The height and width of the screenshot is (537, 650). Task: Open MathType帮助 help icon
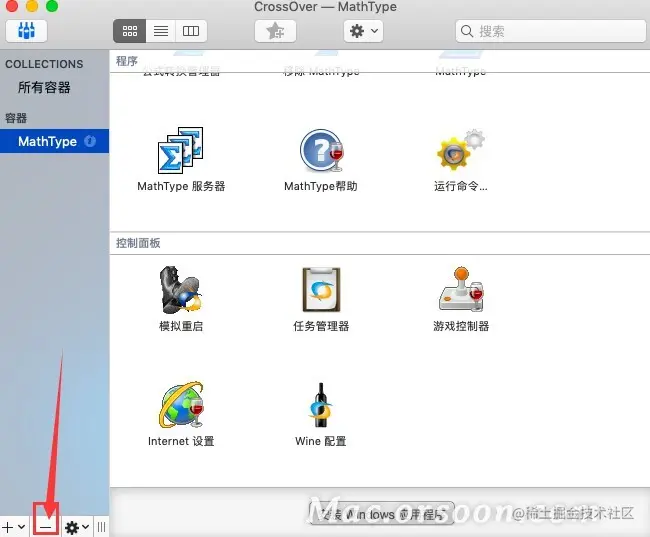[x=321, y=160]
